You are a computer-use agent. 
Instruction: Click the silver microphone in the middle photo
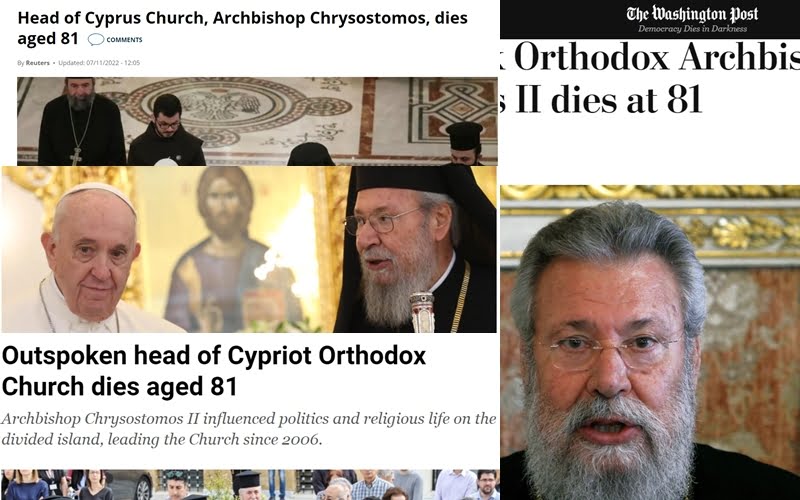click(422, 311)
